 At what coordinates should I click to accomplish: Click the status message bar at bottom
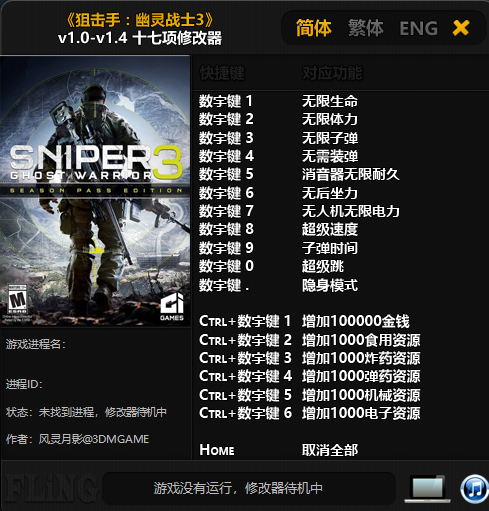[x=248, y=488]
